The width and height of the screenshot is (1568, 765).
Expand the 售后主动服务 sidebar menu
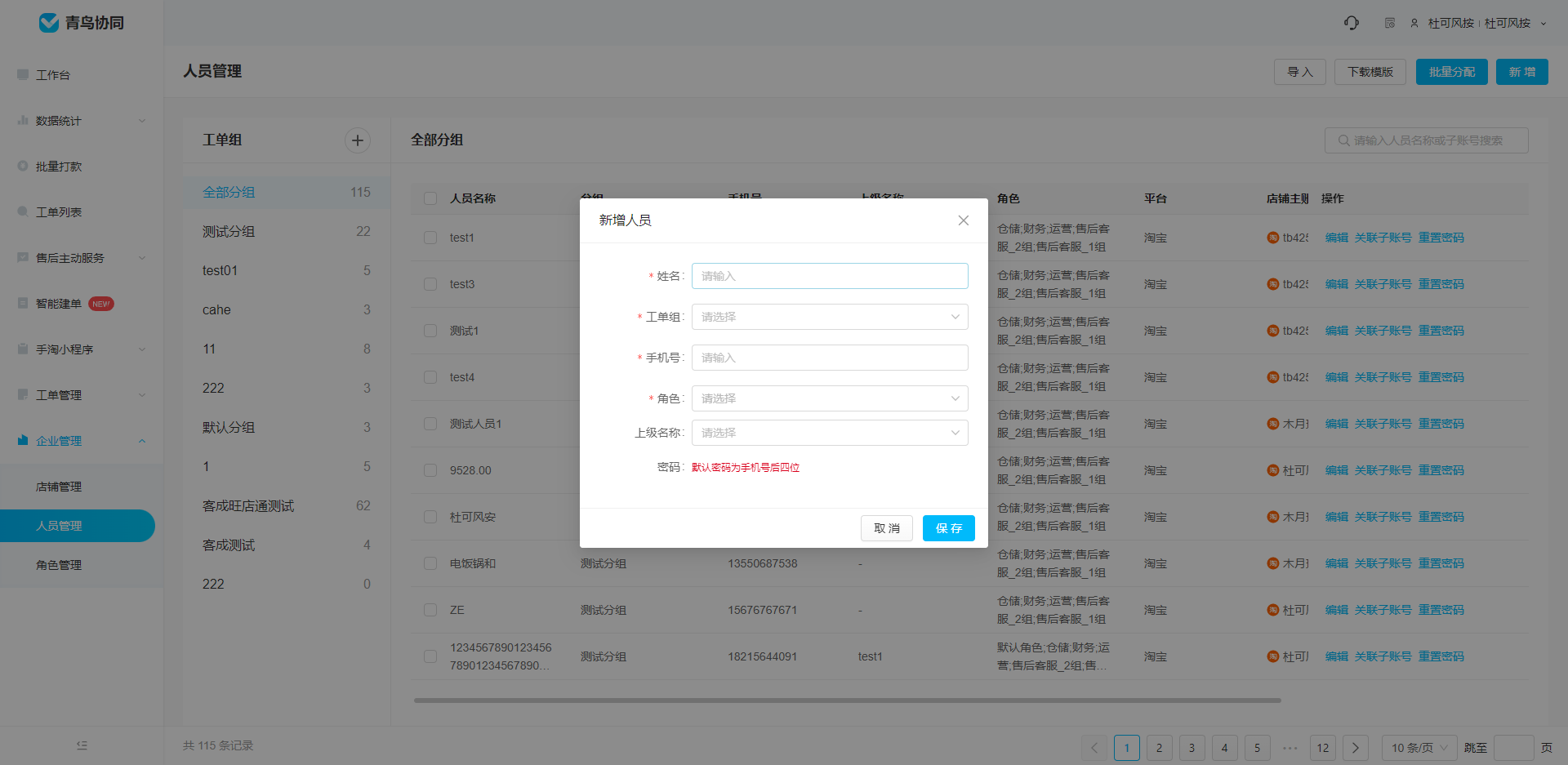pos(142,258)
